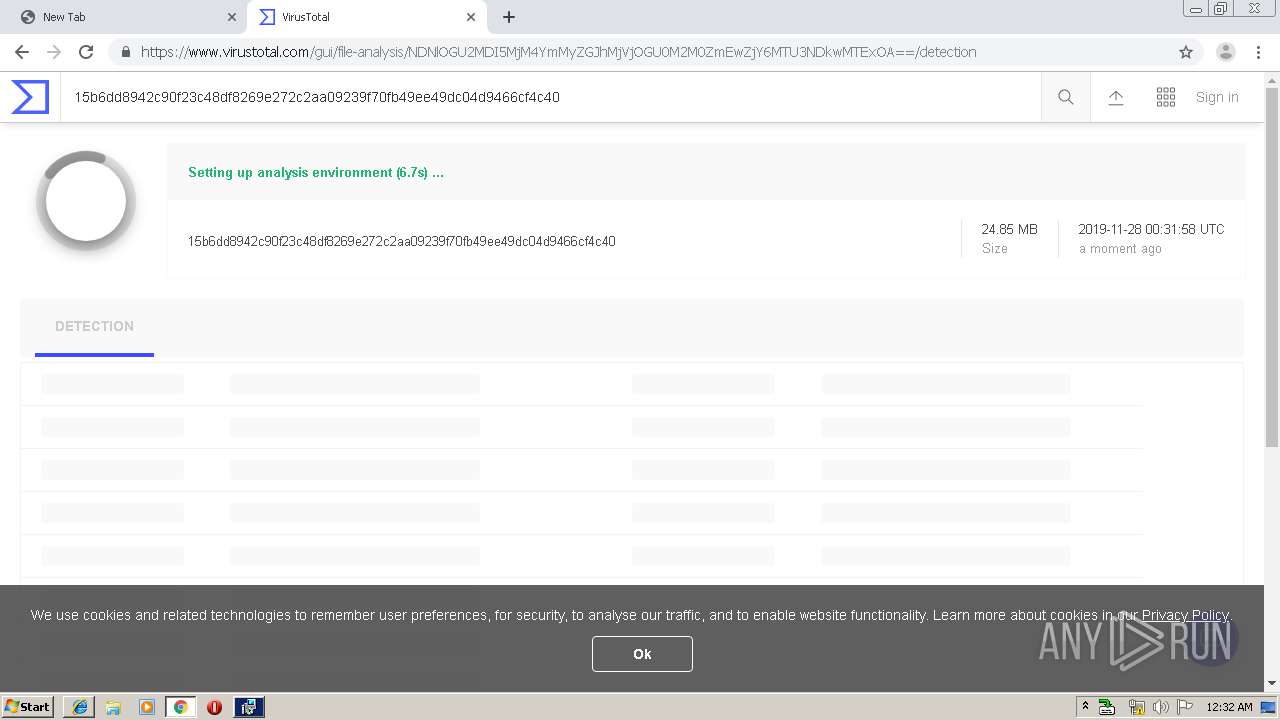Click the last pinned taskbar app icon
This screenshot has height=720, width=1280.
tap(249, 707)
